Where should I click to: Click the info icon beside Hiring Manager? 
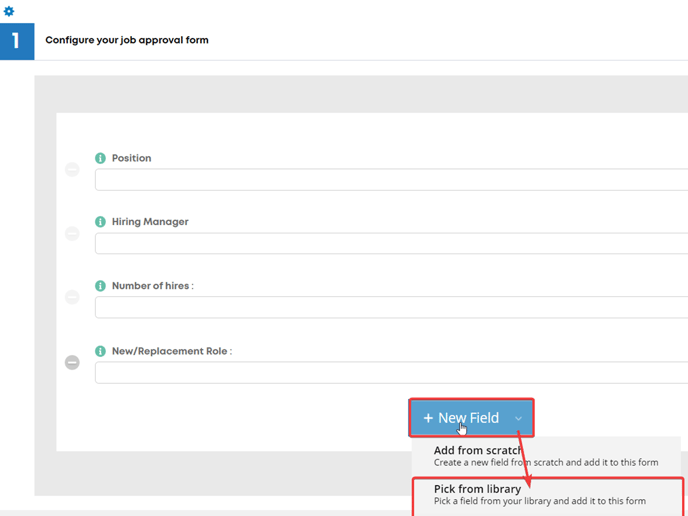click(100, 222)
